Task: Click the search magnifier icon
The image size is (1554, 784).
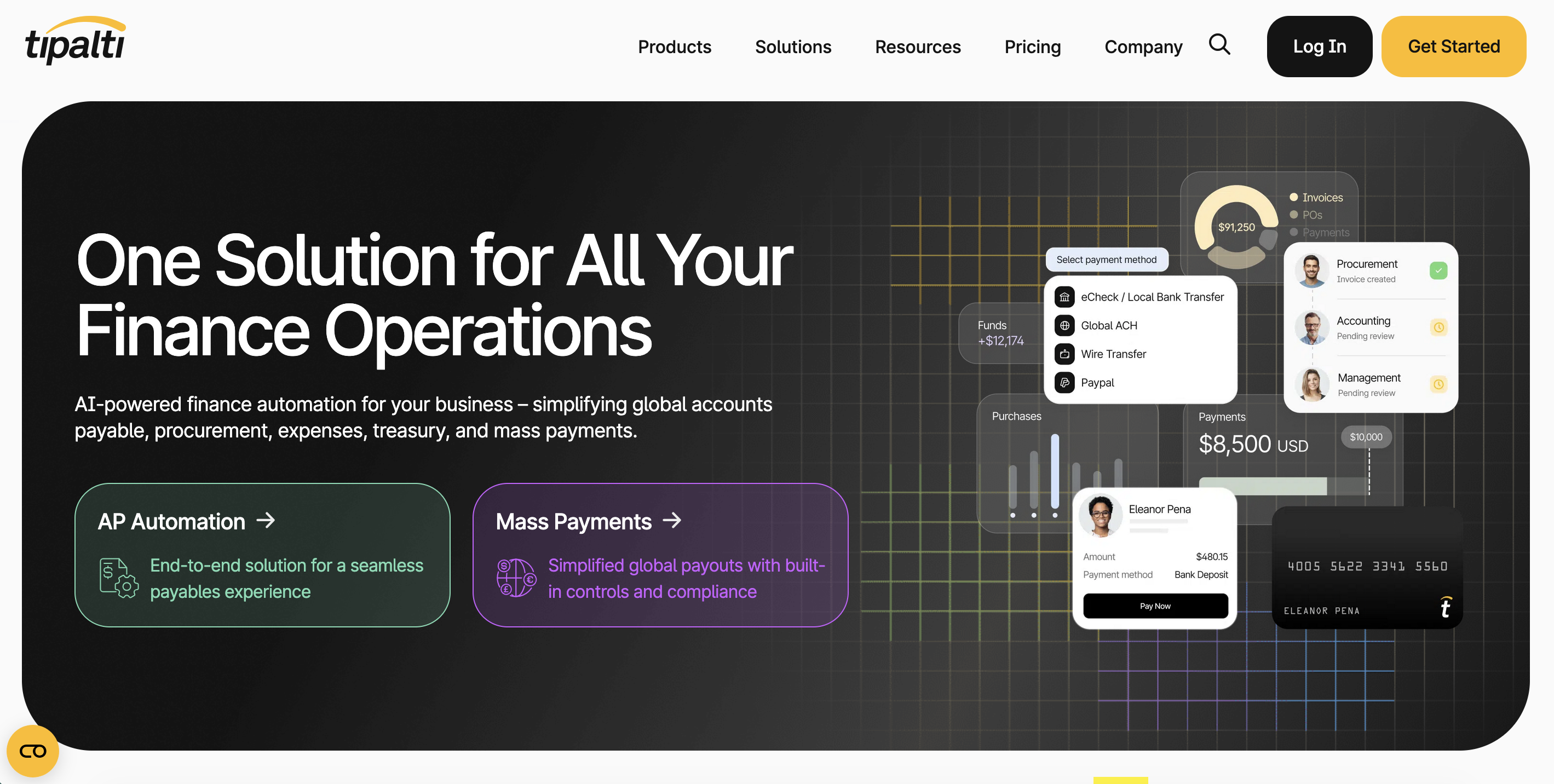Action: (x=1219, y=45)
